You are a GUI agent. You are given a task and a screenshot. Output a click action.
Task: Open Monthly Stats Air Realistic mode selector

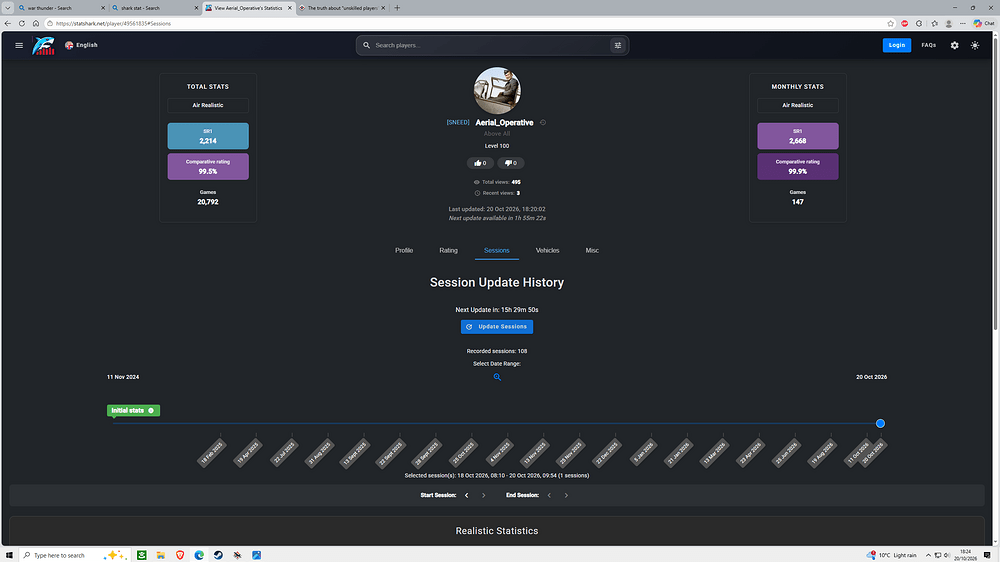coord(798,105)
